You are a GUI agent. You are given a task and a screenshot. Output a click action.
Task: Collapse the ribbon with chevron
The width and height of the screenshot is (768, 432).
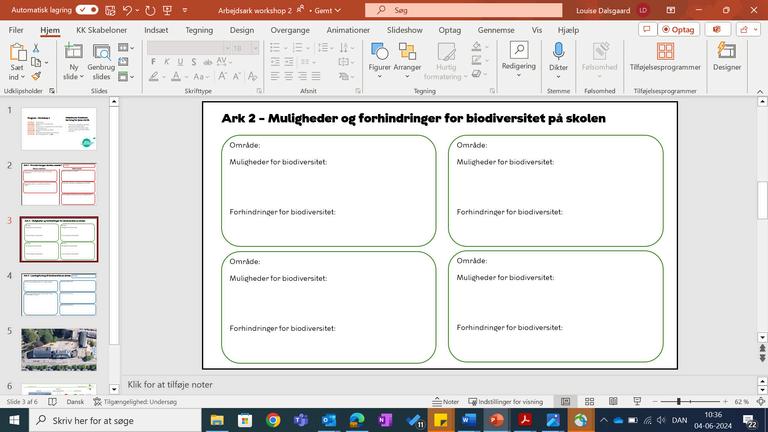760,92
